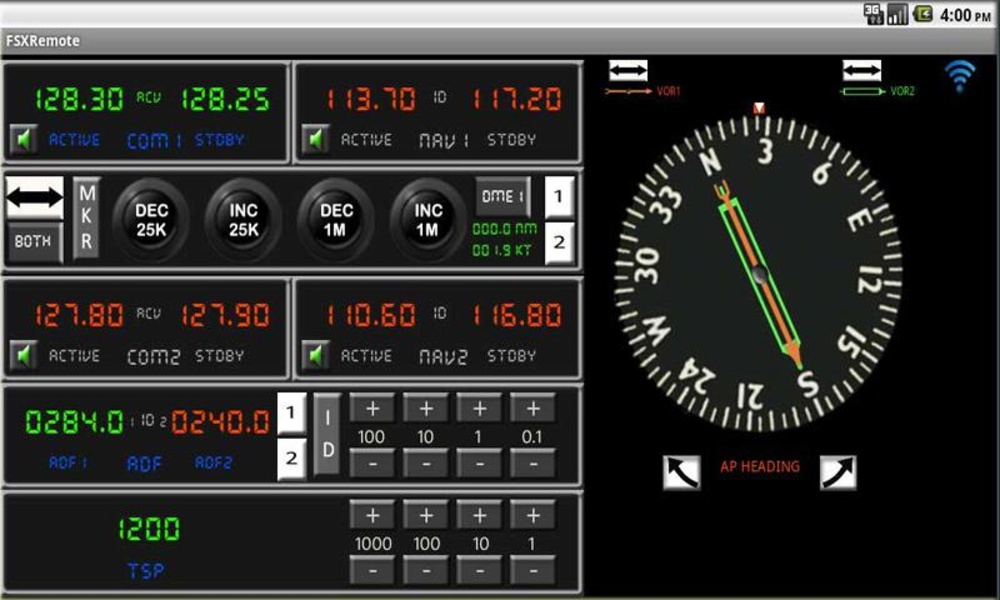Check the battery status icon
Image resolution: width=1000 pixels, height=600 pixels.
(923, 13)
